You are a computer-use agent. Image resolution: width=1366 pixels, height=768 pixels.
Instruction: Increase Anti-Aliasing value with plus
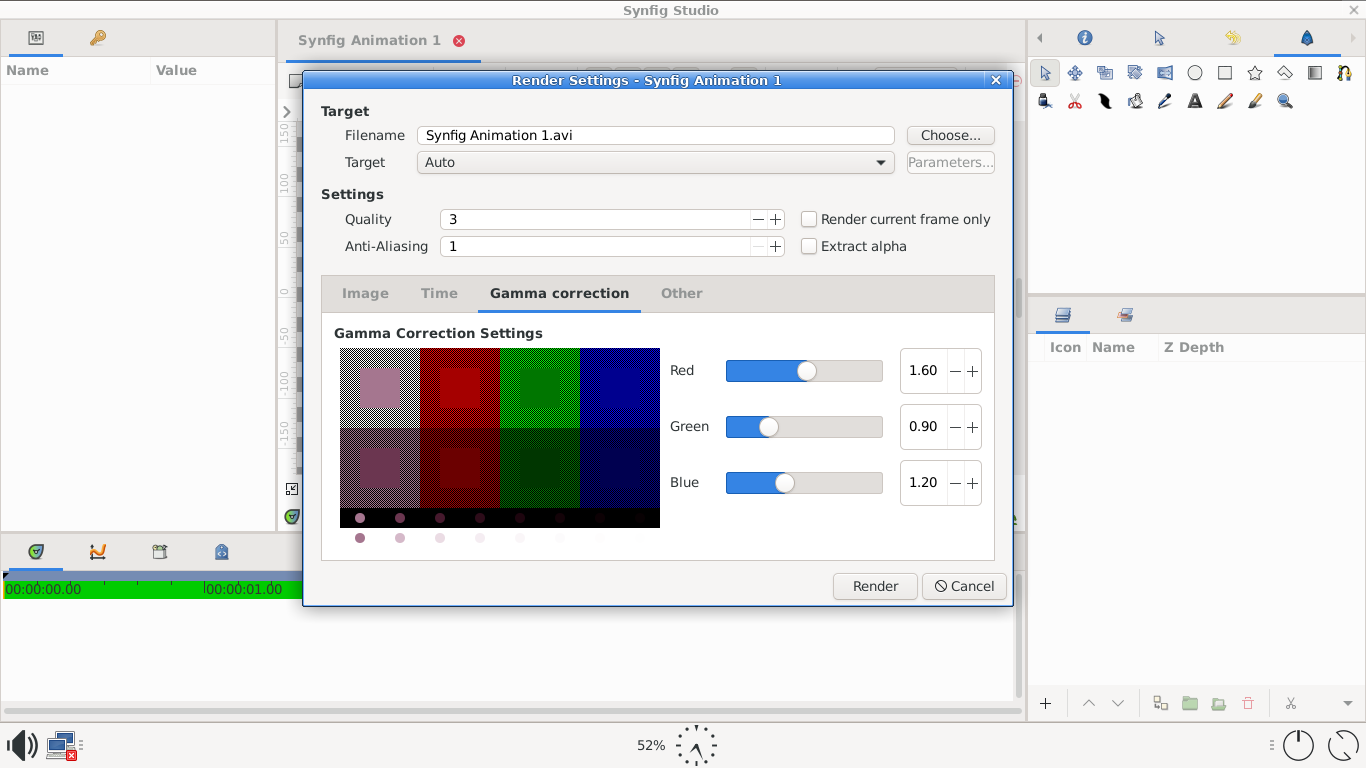click(776, 246)
